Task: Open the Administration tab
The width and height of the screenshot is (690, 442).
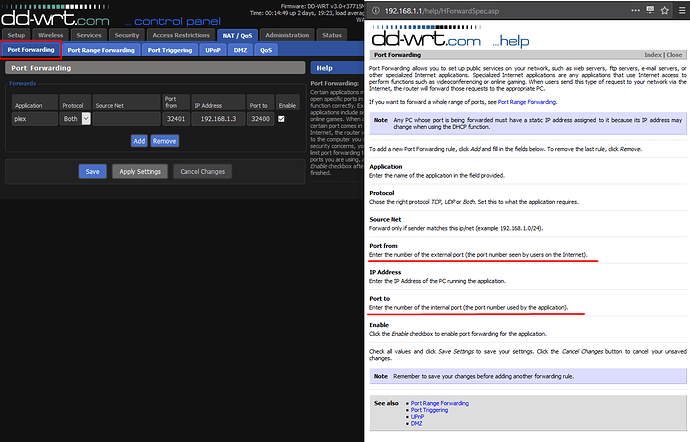Action: click(x=287, y=35)
